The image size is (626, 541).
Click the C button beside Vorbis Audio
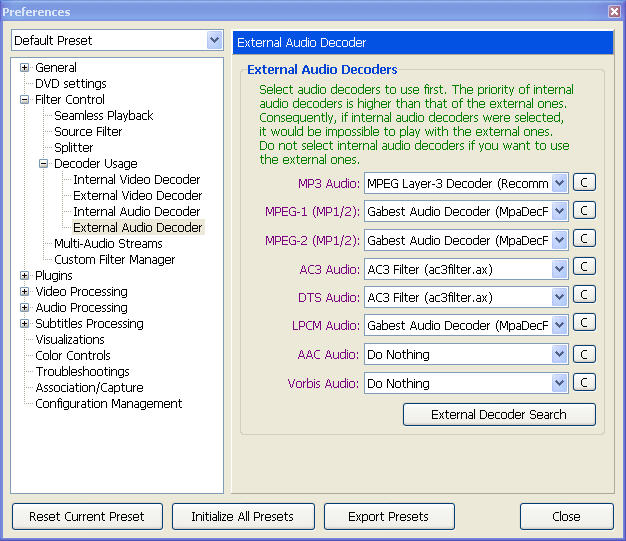point(584,383)
